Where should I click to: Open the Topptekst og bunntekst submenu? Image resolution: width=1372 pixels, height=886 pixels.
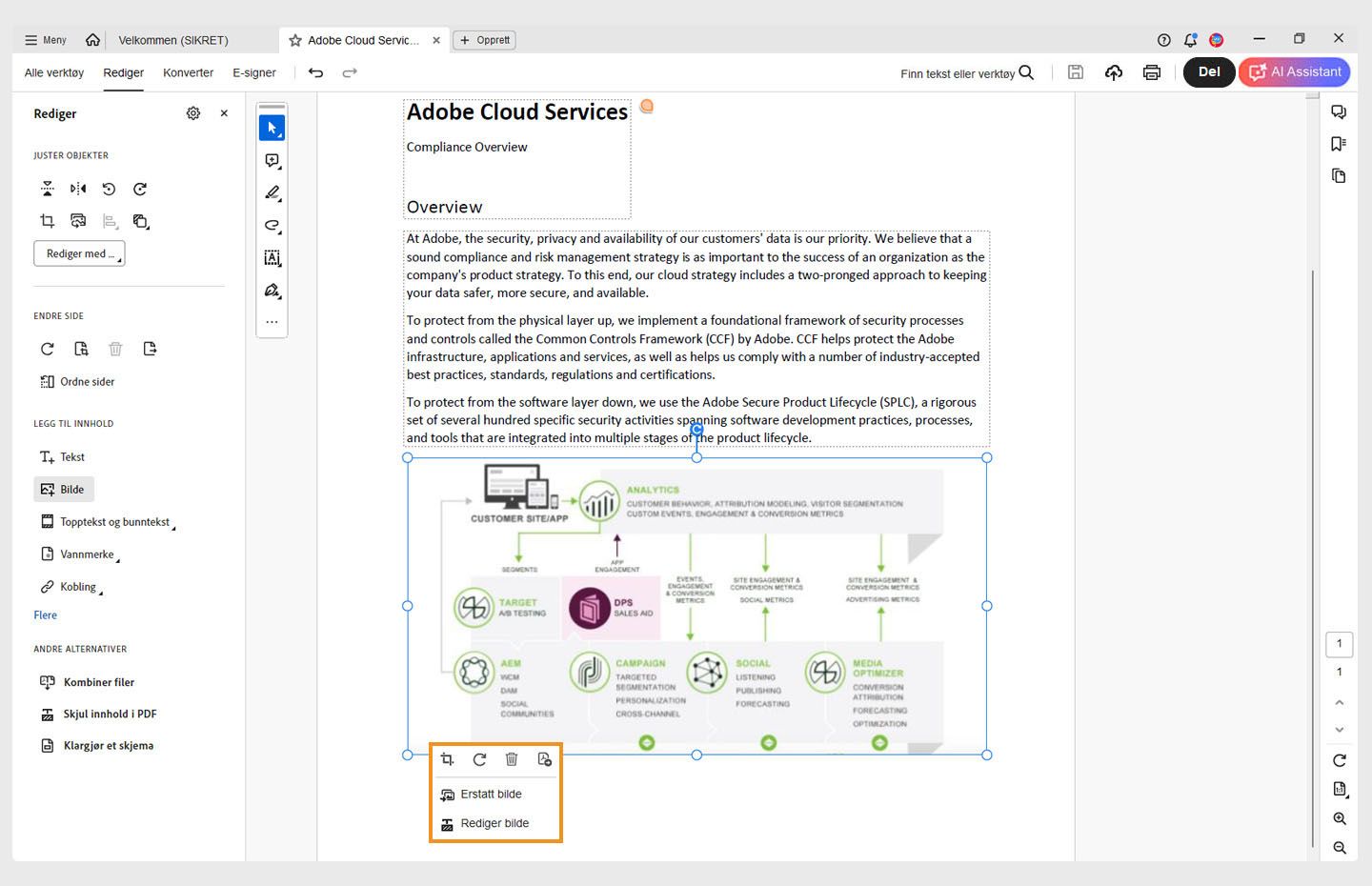click(x=108, y=521)
